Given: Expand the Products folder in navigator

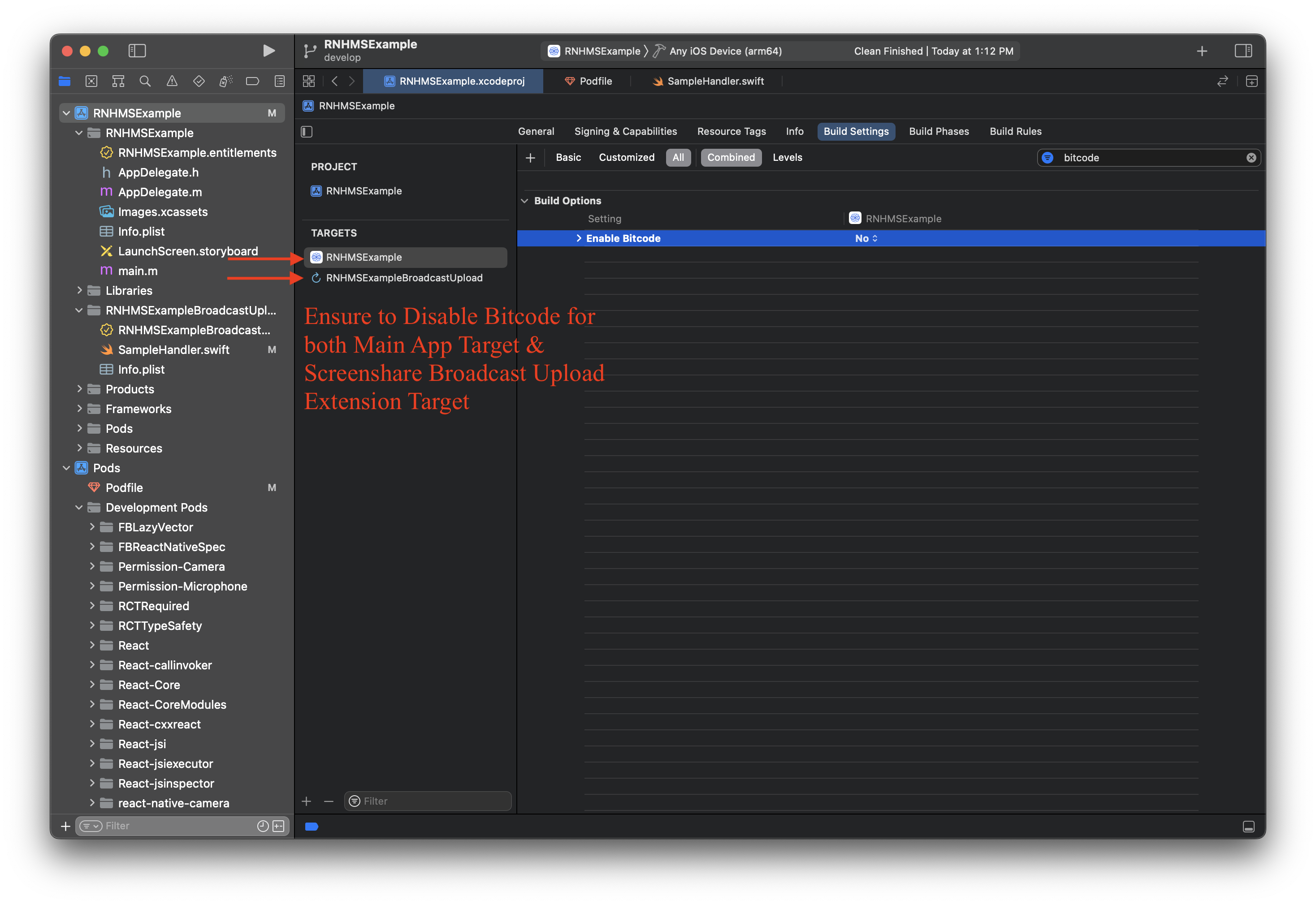Looking at the screenshot, I should 80,389.
